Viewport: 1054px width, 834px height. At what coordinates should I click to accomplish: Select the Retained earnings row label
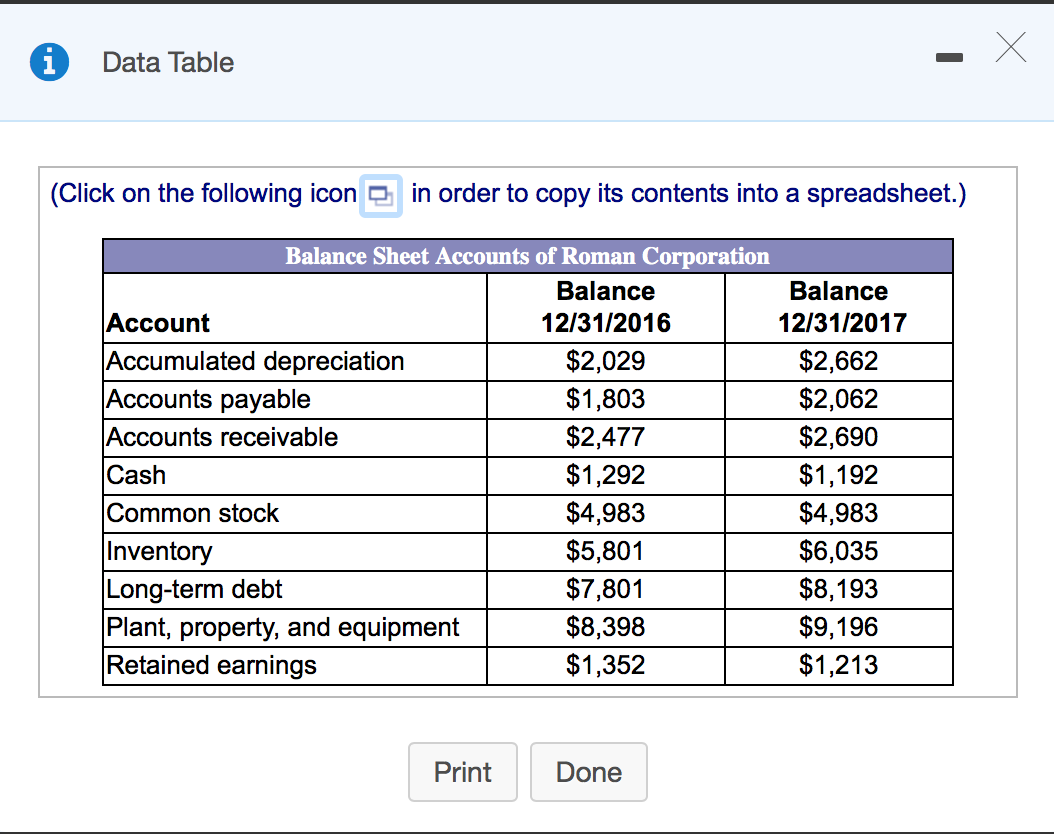click(x=211, y=665)
